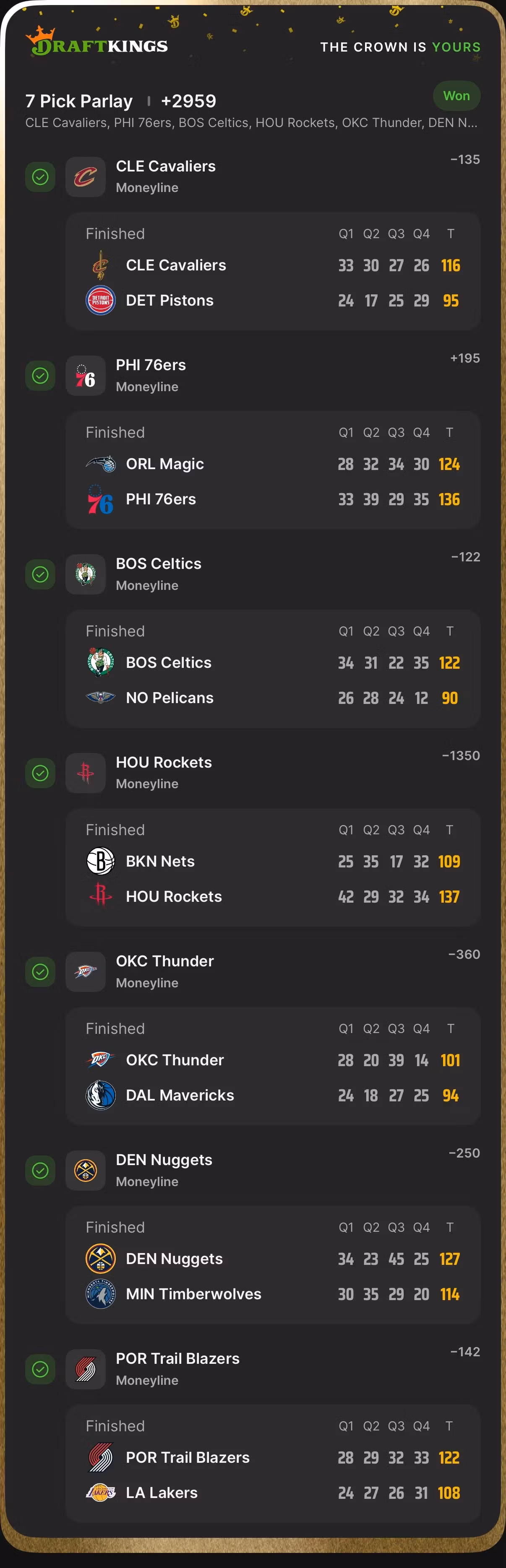The width and height of the screenshot is (506, 1568).
Task: Click the green checkmark beside BOS Celtics
Action: coord(40,575)
